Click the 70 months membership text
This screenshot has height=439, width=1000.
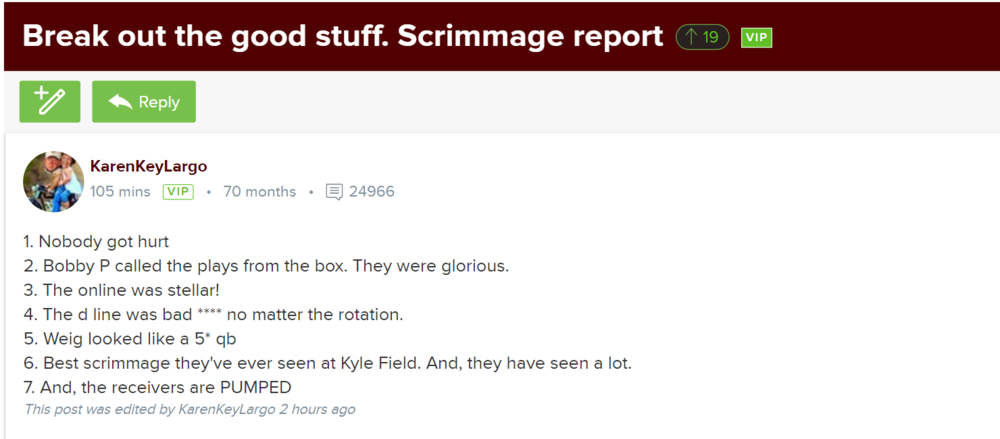click(259, 191)
